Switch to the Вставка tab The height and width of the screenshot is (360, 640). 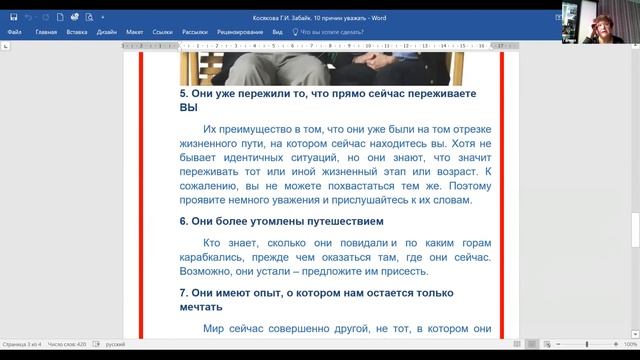[x=77, y=32]
